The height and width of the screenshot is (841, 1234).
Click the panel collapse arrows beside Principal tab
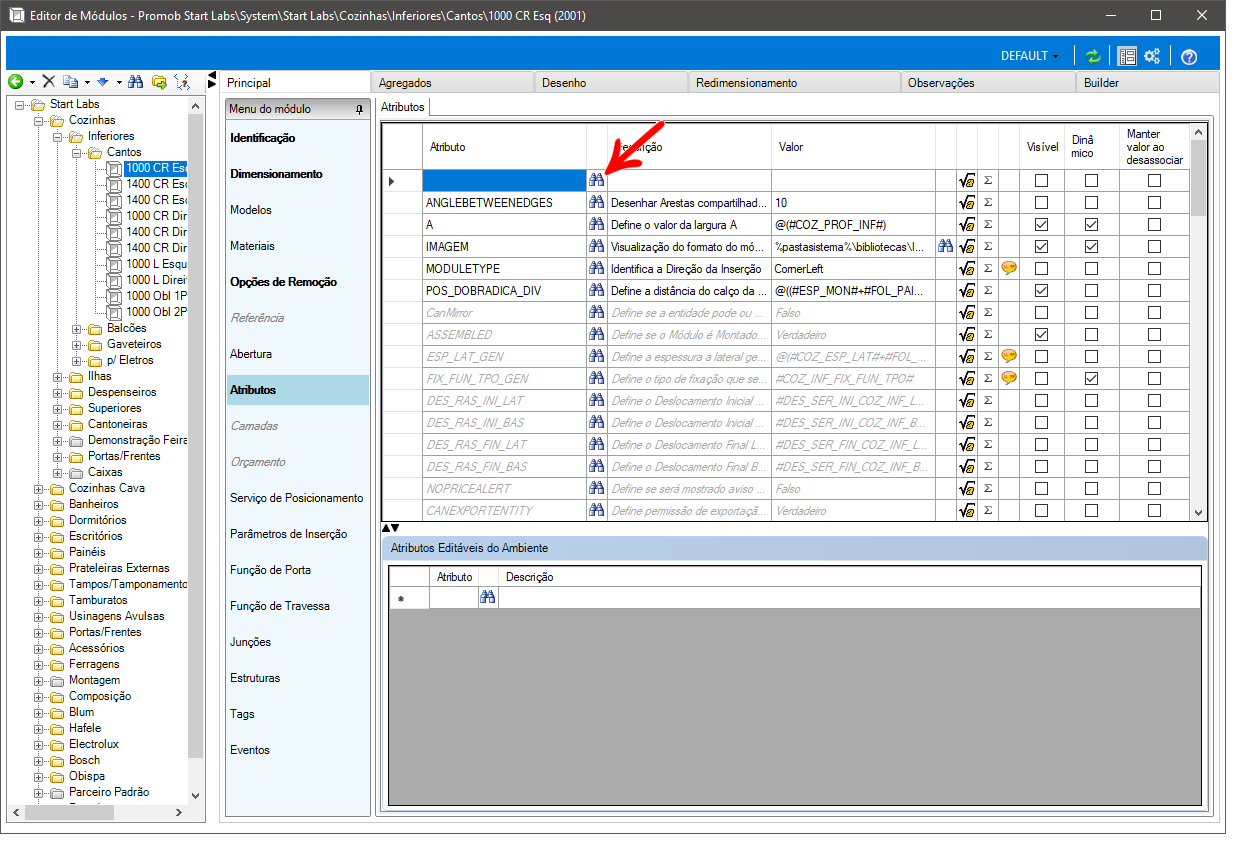tap(211, 82)
